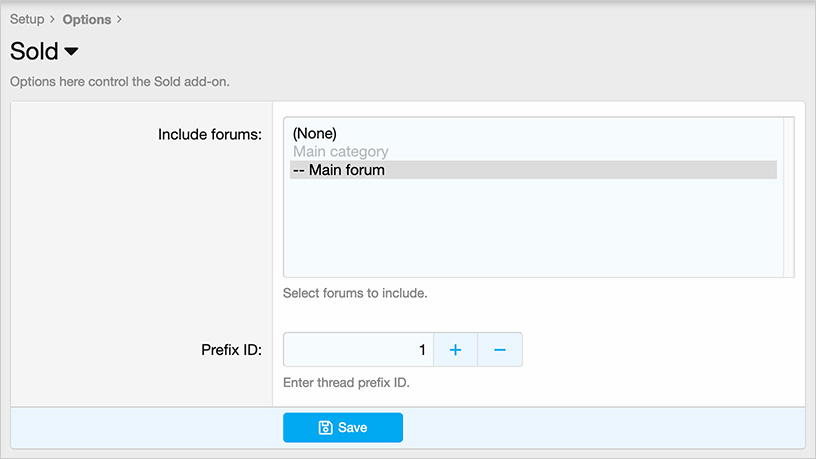Screen dimensions: 816x459
Task: Click the Include forums label
Action: pos(209,134)
